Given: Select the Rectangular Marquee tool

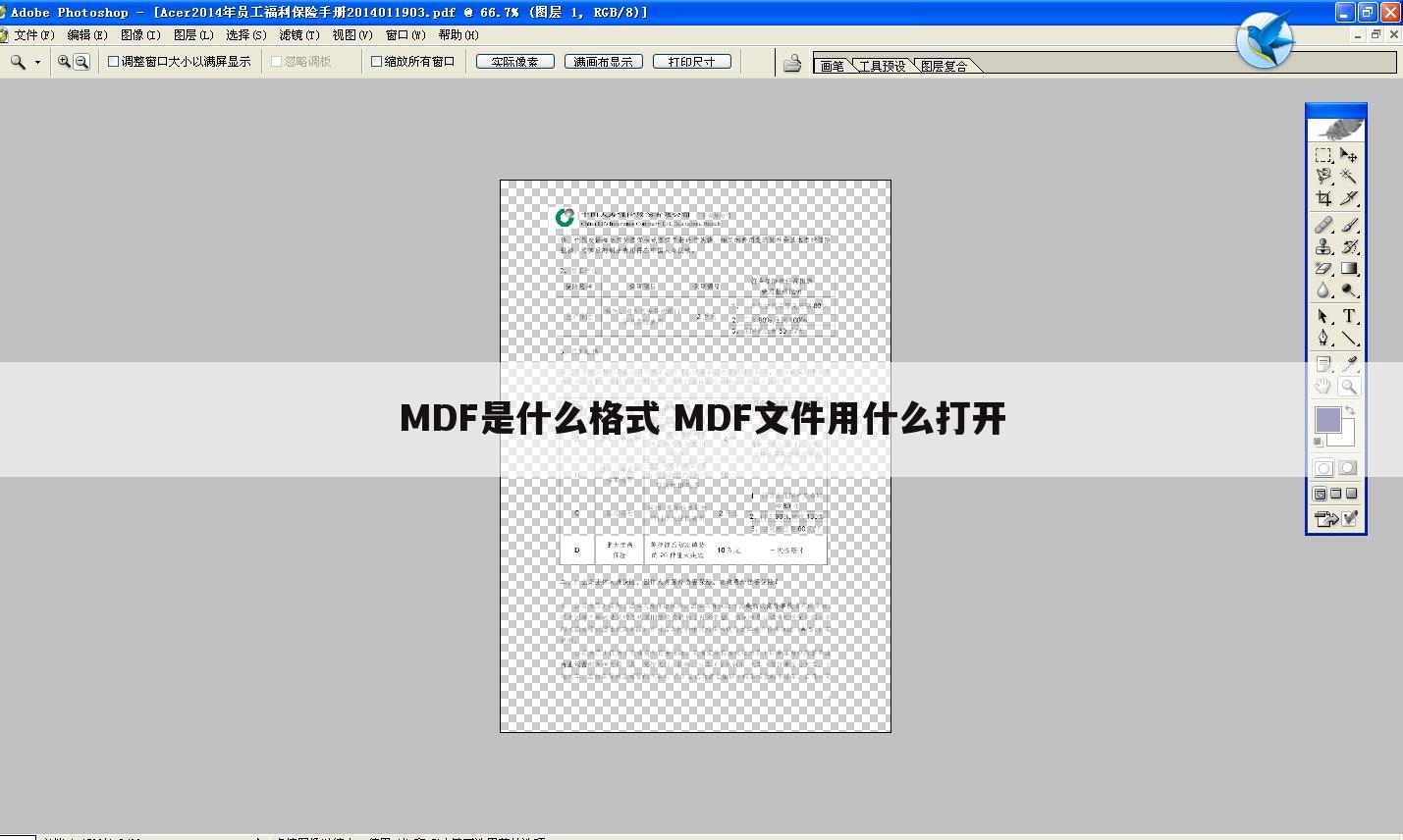Looking at the screenshot, I should point(1323,156).
